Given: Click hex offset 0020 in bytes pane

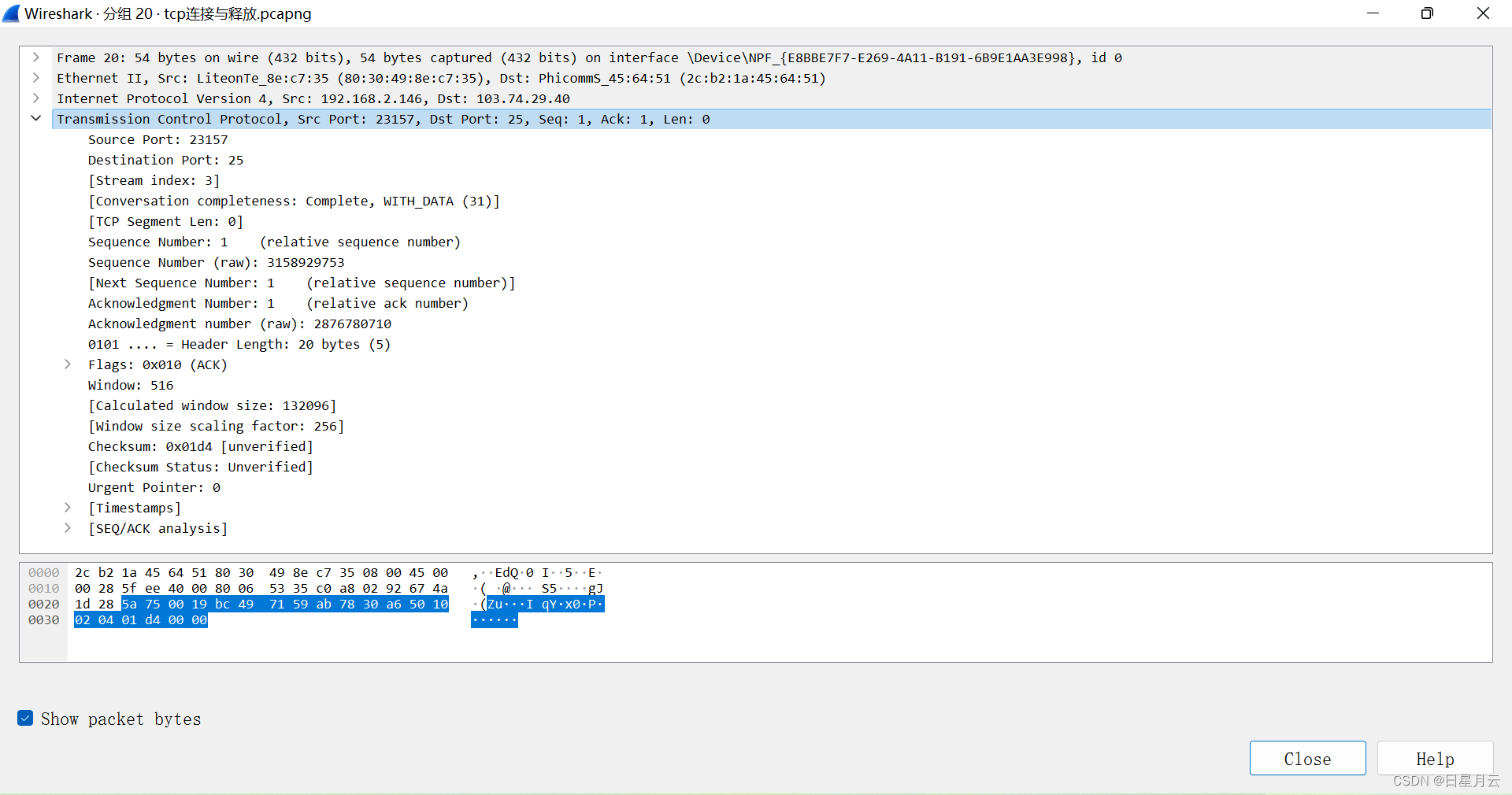Looking at the screenshot, I should click(44, 604).
